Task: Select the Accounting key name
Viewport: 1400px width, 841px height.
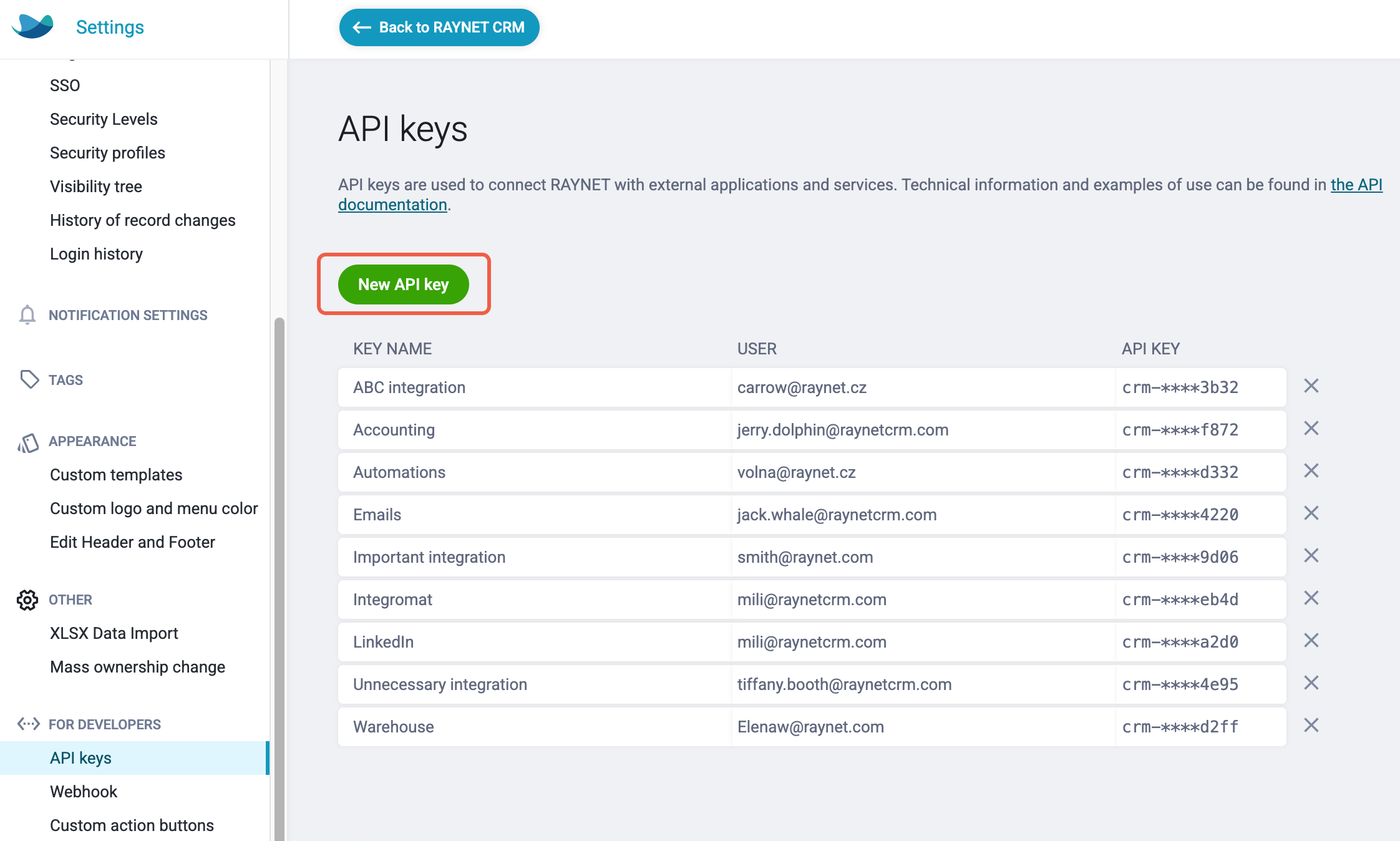Action: 394,430
